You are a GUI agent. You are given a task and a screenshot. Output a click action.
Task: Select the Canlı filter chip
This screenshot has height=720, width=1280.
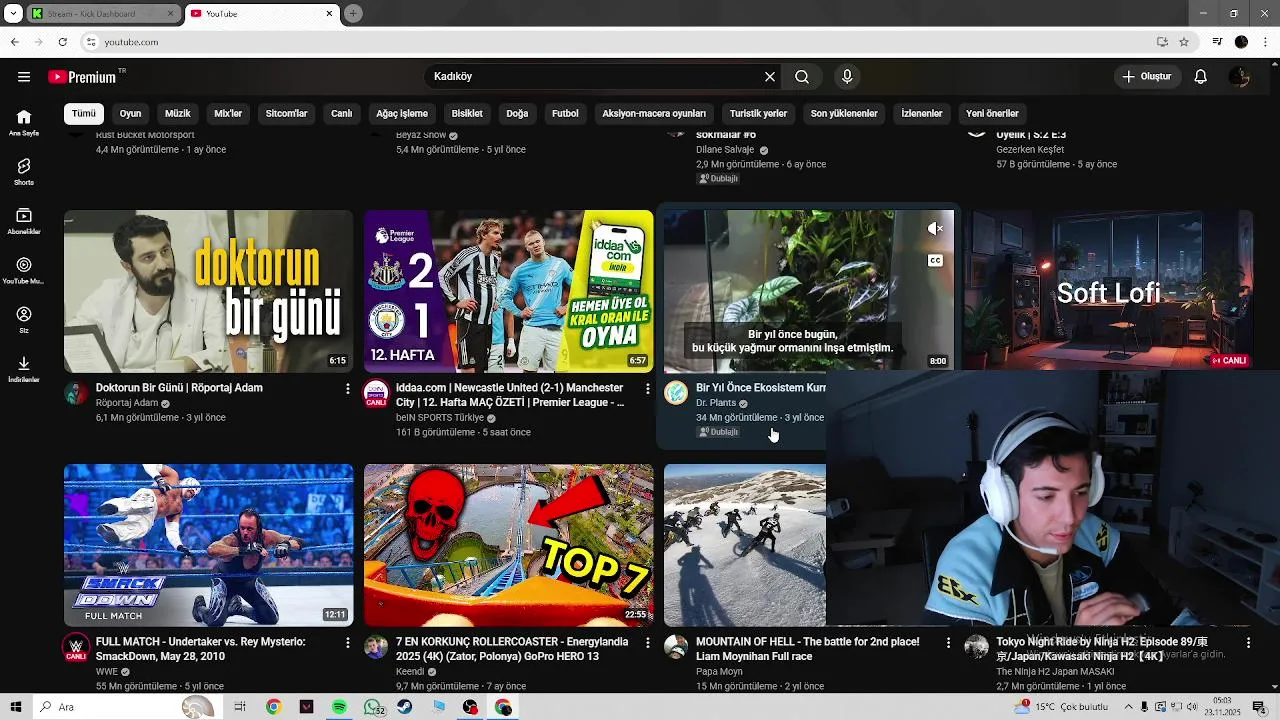342,114
